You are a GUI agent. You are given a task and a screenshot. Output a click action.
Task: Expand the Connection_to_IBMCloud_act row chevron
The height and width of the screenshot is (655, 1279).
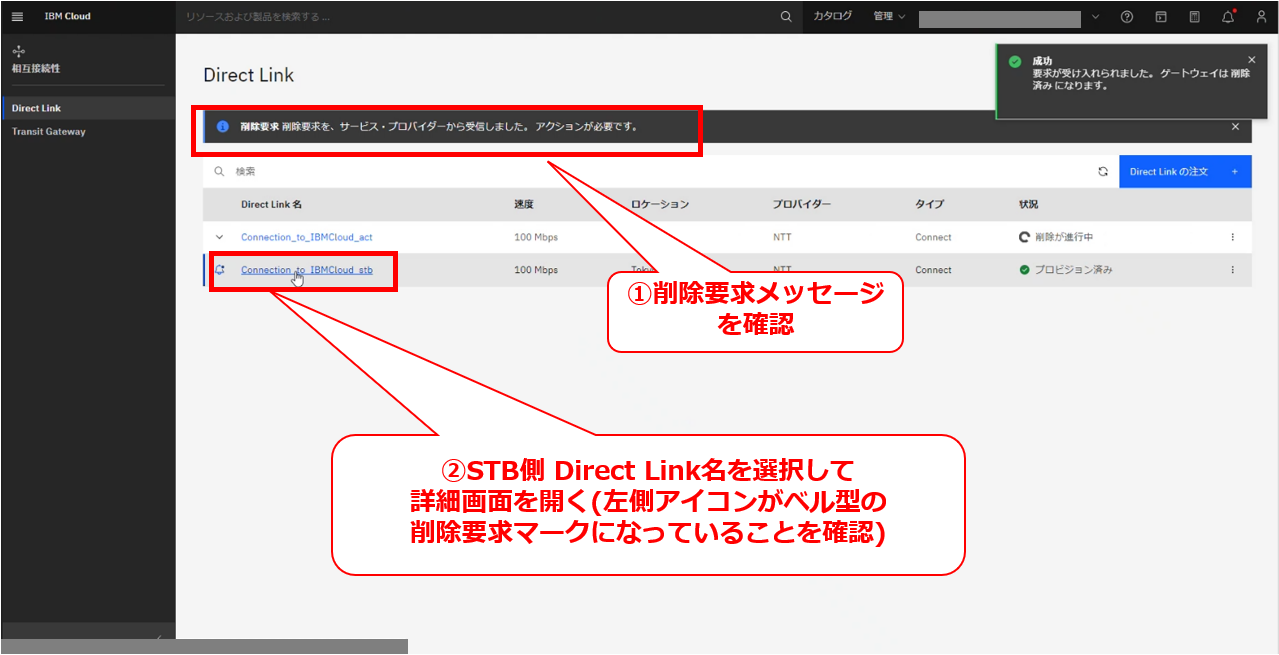(x=220, y=237)
